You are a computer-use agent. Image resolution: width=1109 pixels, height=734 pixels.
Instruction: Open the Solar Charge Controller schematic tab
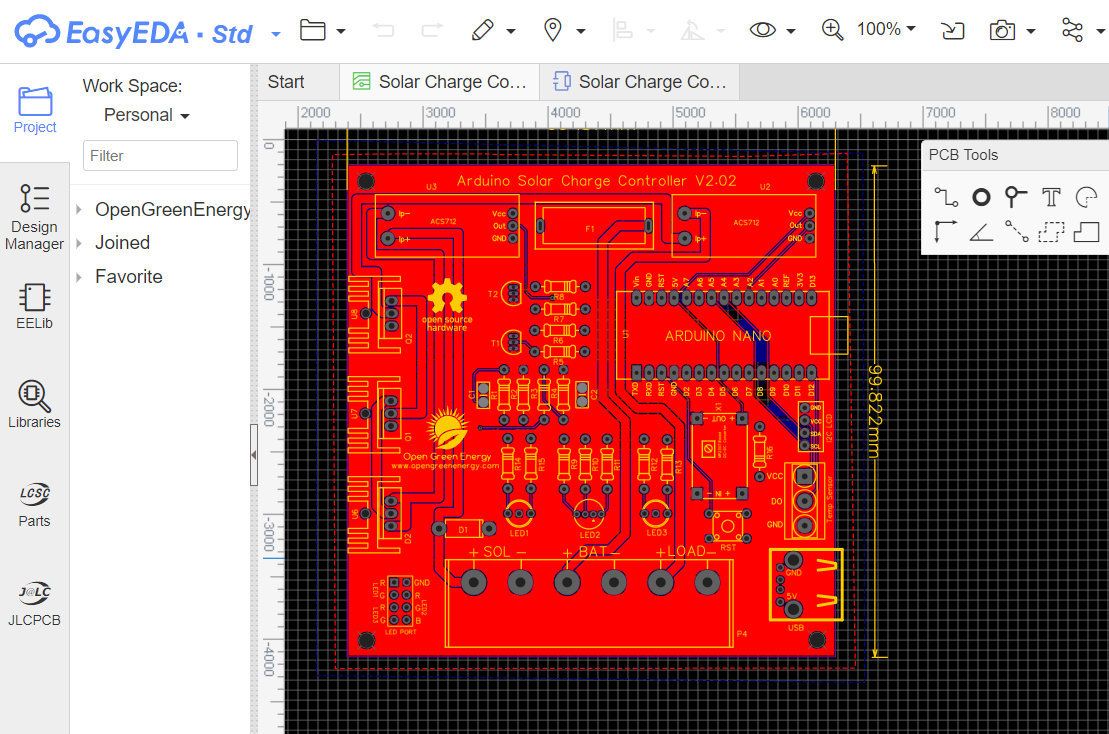click(440, 81)
